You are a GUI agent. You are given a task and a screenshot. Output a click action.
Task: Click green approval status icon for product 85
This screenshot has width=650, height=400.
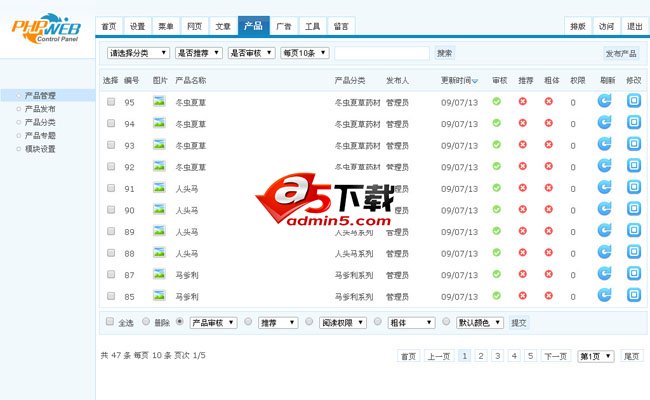coord(497,295)
